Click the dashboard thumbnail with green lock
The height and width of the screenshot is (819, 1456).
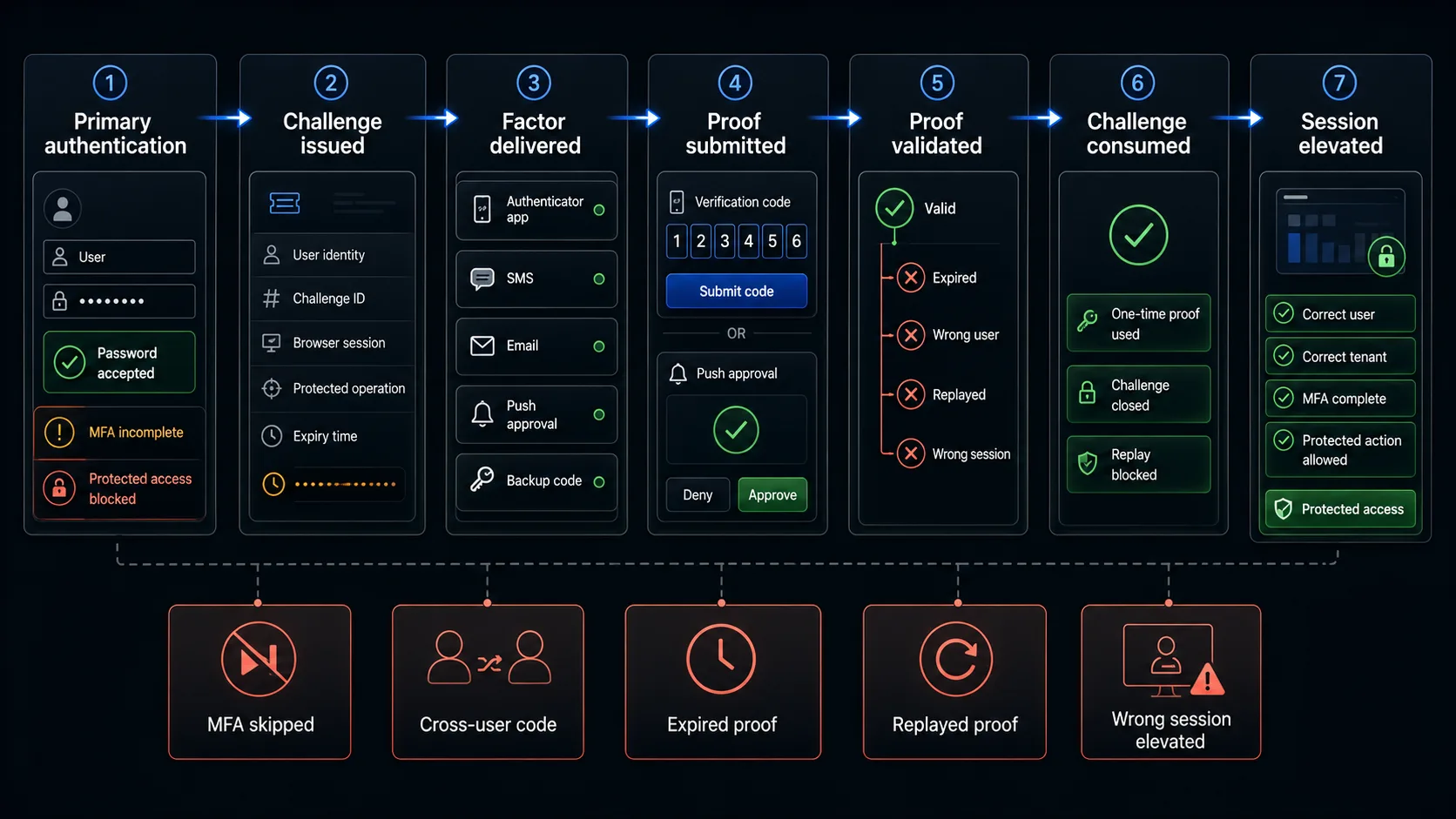coord(1341,232)
